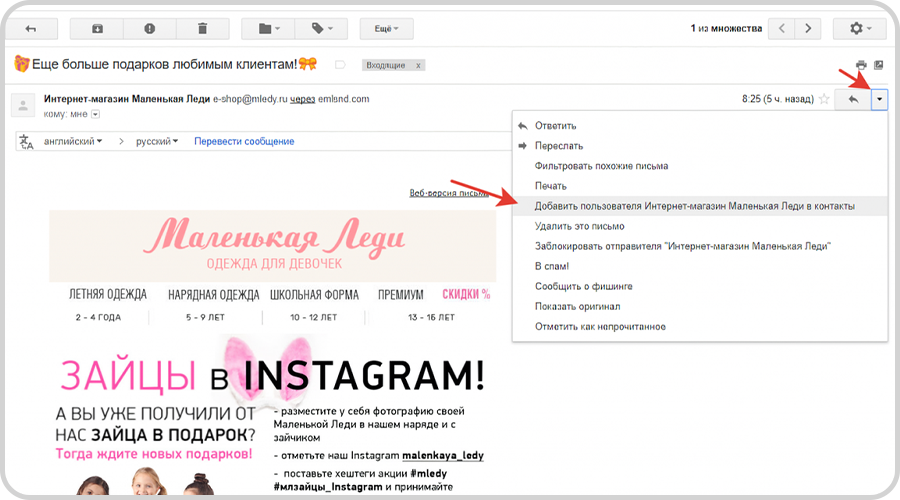Screen dimensions: 900x500
Task: Open the Ещё (More) dropdown
Action: pyautogui.click(x=387, y=28)
